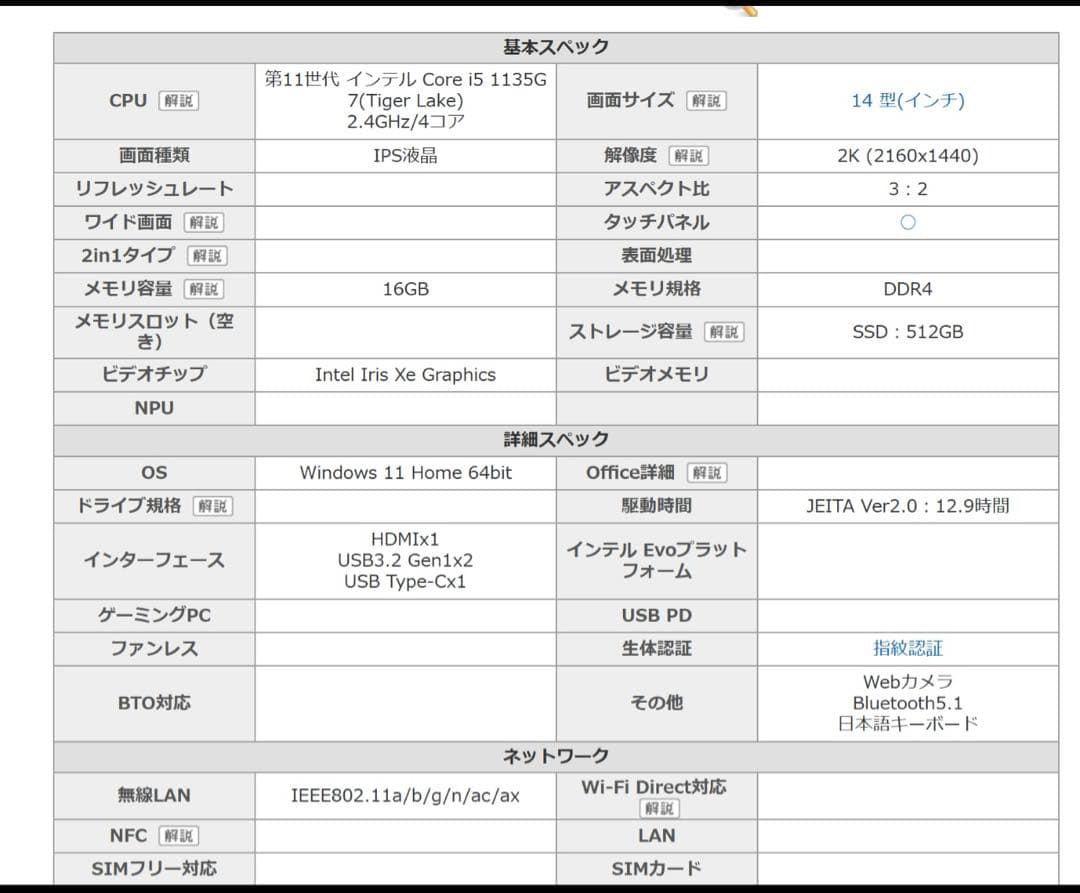
Task: Click the 指紋認証 fingerprint authentication link
Action: pyautogui.click(x=907, y=648)
